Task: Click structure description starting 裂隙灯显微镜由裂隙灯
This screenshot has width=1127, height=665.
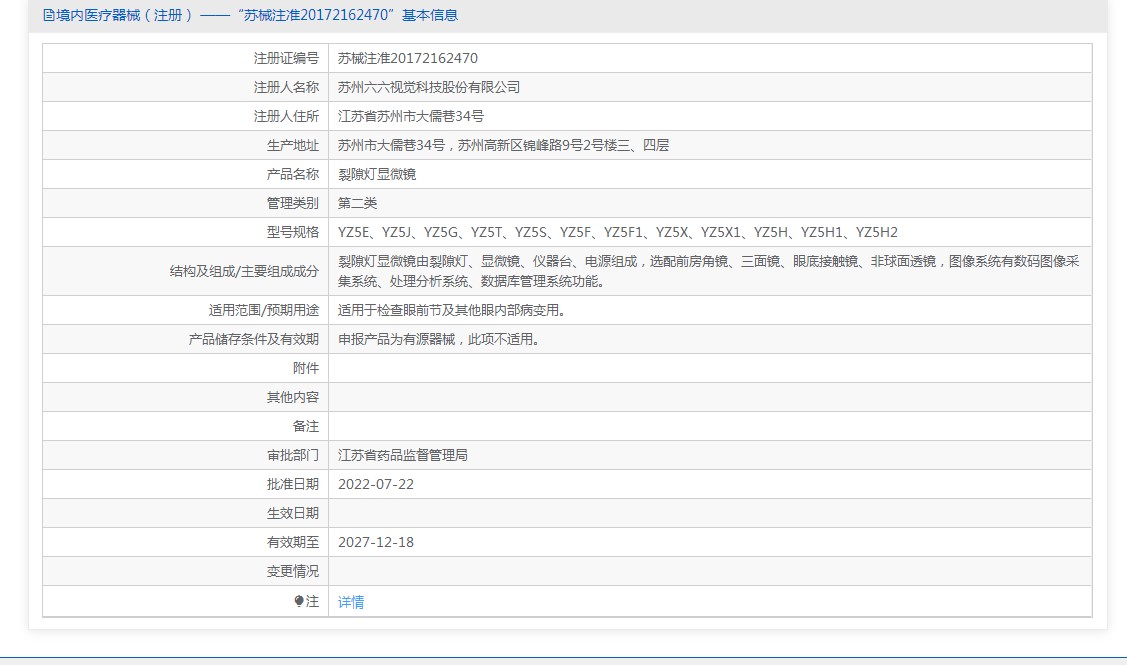Action: (x=709, y=271)
